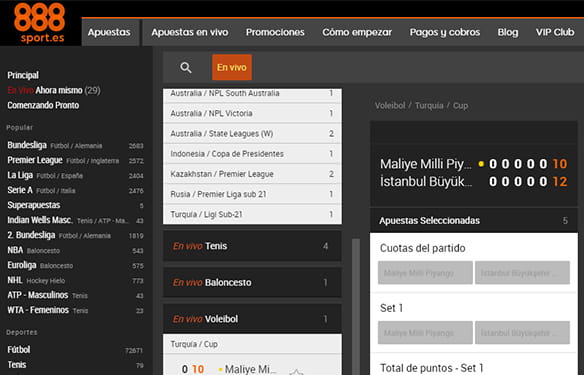Collapse Apuestas Seleccionadas header
584x375 pixels.
pyautogui.click(x=474, y=220)
